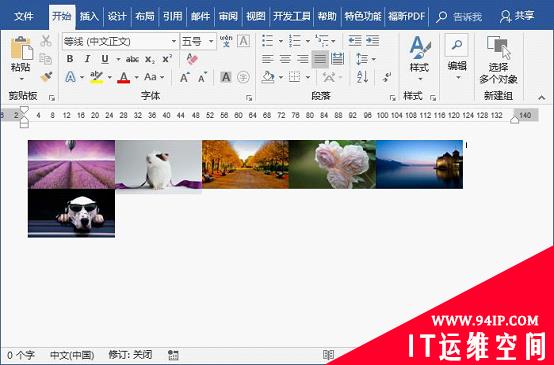Decrease paragraph indent
The height and width of the screenshot is (365, 554).
point(355,41)
